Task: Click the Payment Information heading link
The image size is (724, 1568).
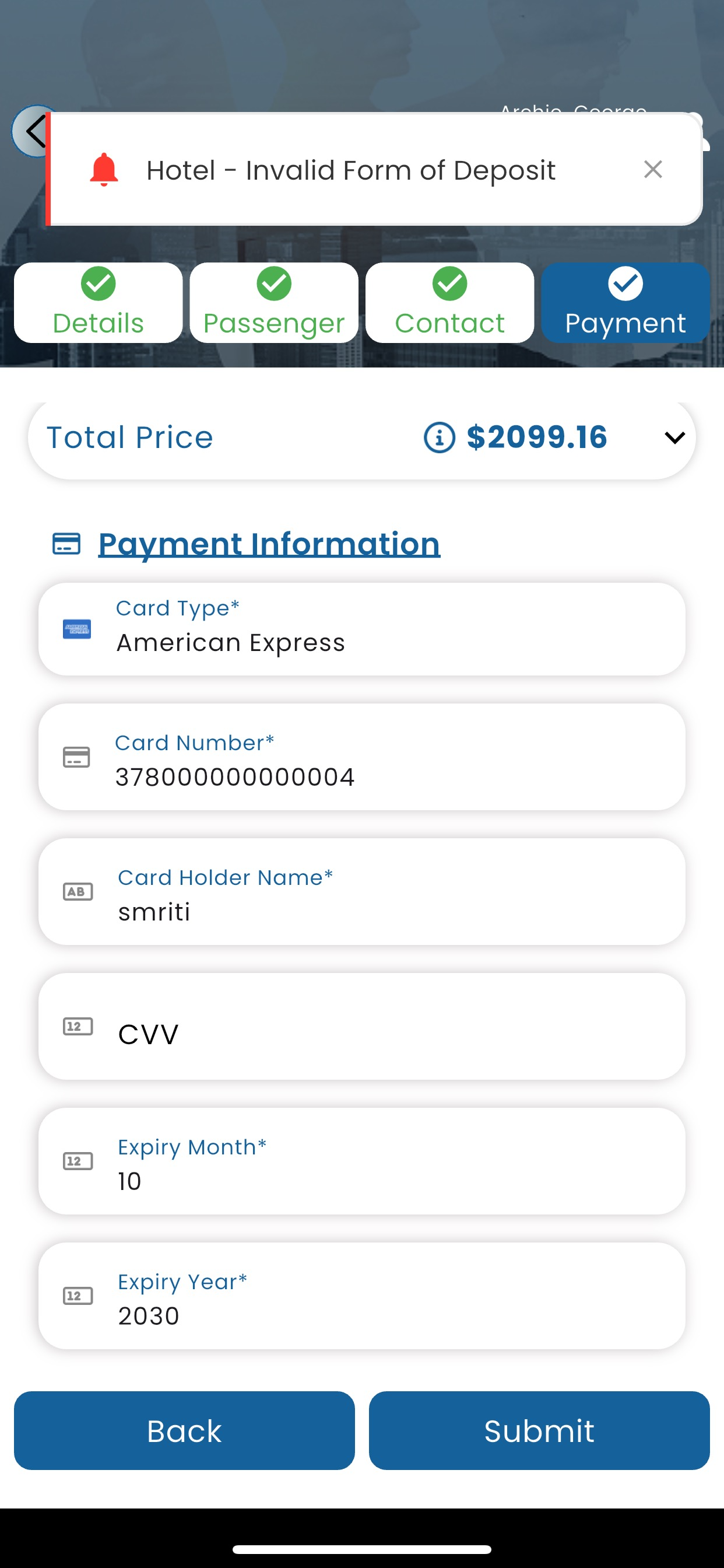Action: point(269,544)
